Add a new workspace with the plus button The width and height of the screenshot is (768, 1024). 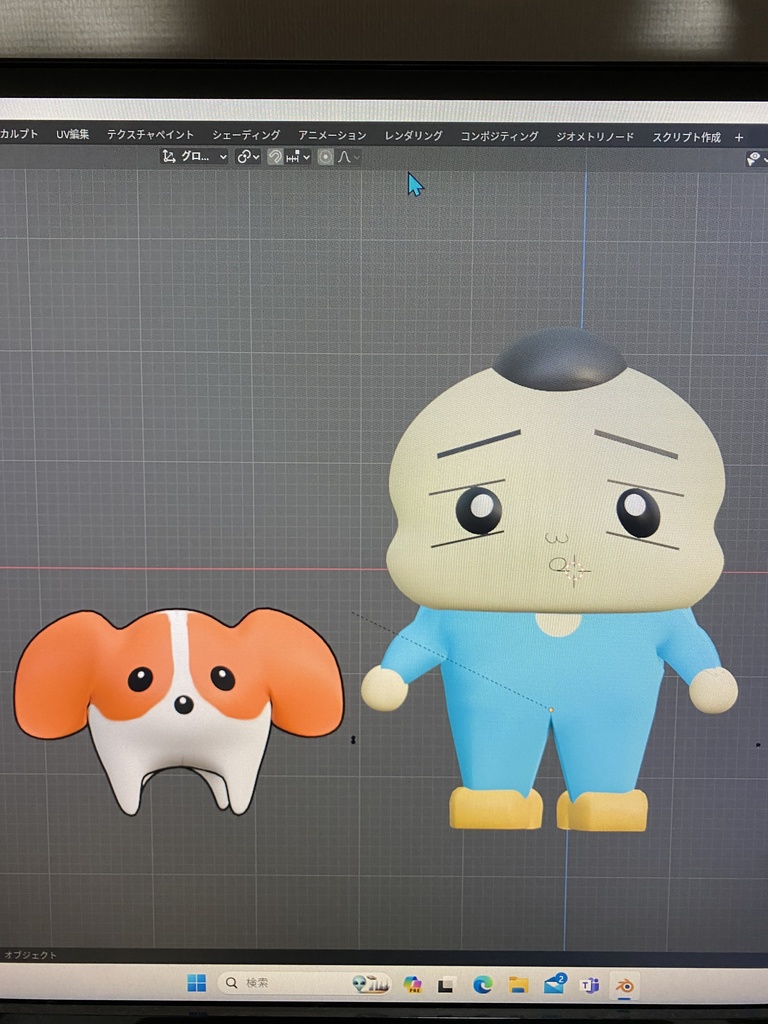pyautogui.click(x=739, y=137)
